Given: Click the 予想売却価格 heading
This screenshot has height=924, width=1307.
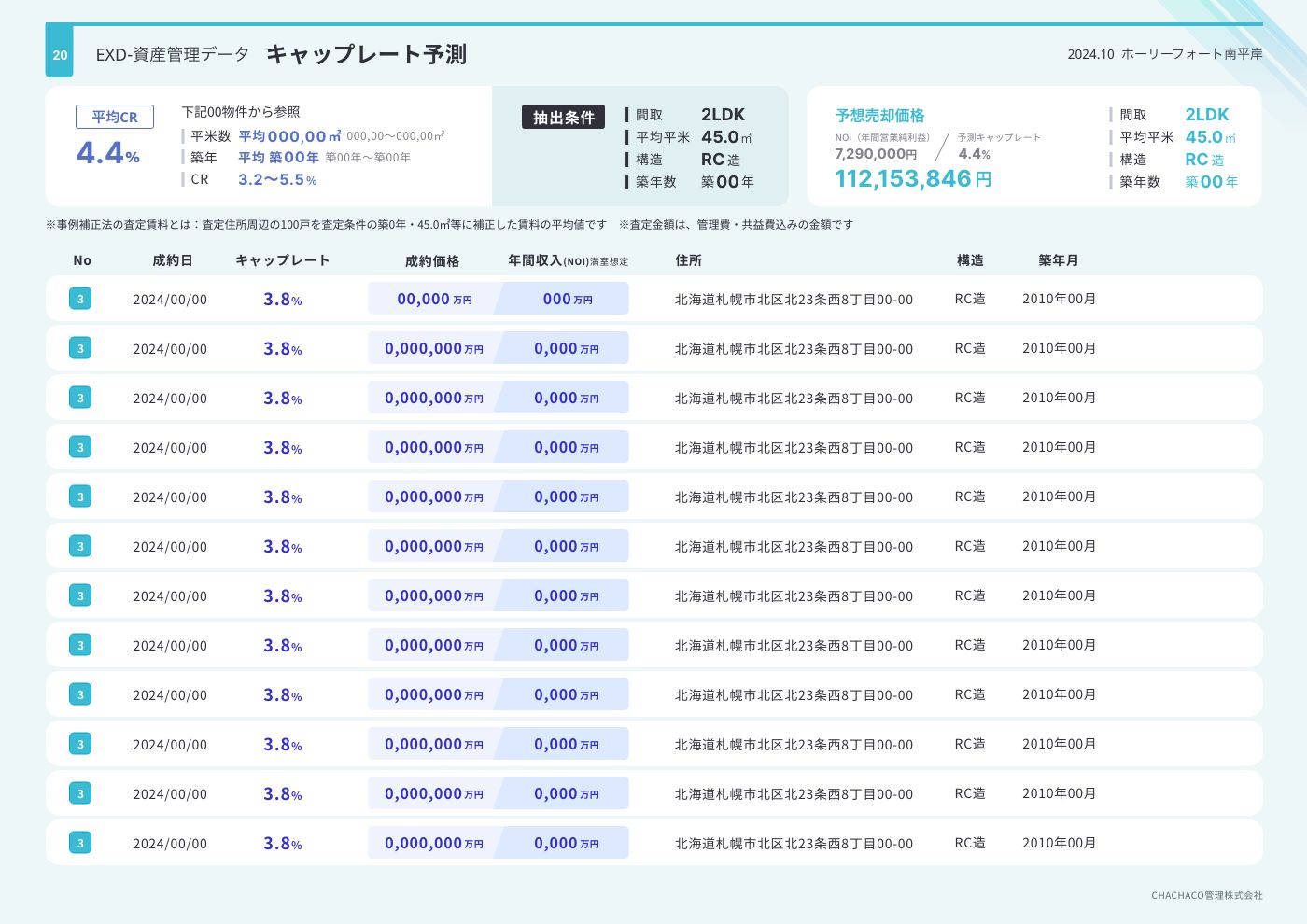Looking at the screenshot, I should (879, 116).
